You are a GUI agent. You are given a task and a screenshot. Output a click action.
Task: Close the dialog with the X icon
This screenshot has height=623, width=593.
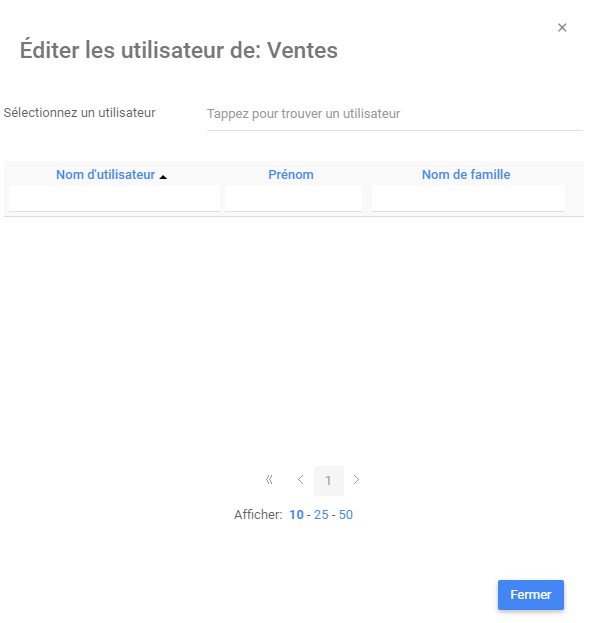[562, 27]
